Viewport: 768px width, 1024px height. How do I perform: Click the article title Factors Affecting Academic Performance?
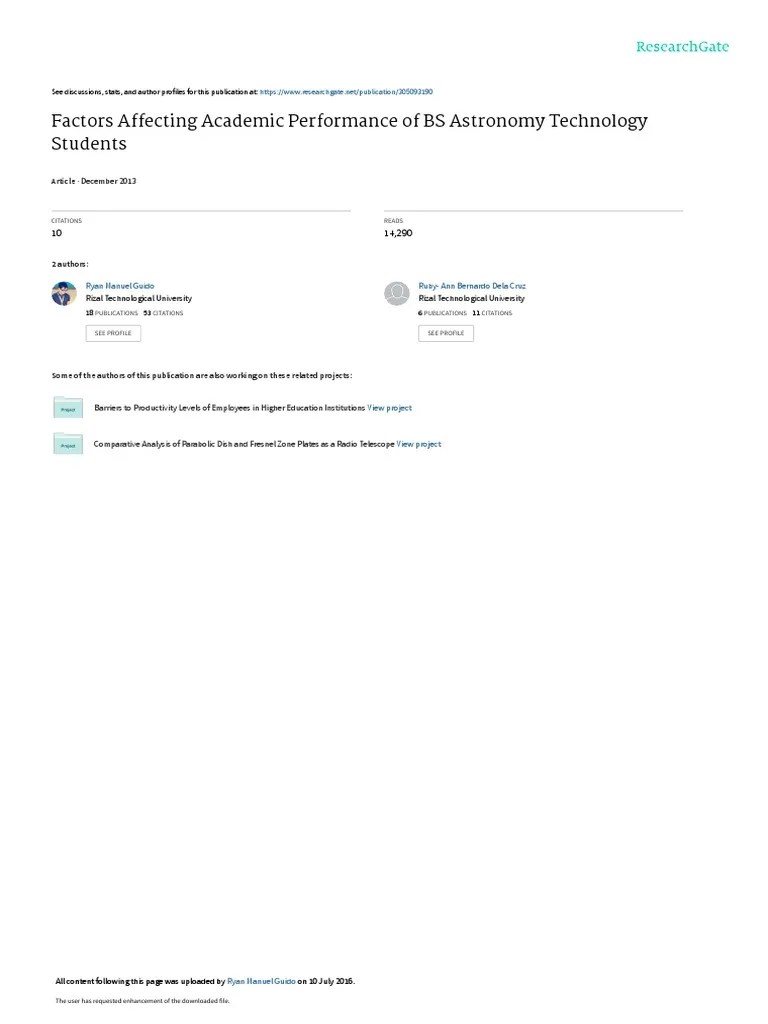click(x=349, y=132)
